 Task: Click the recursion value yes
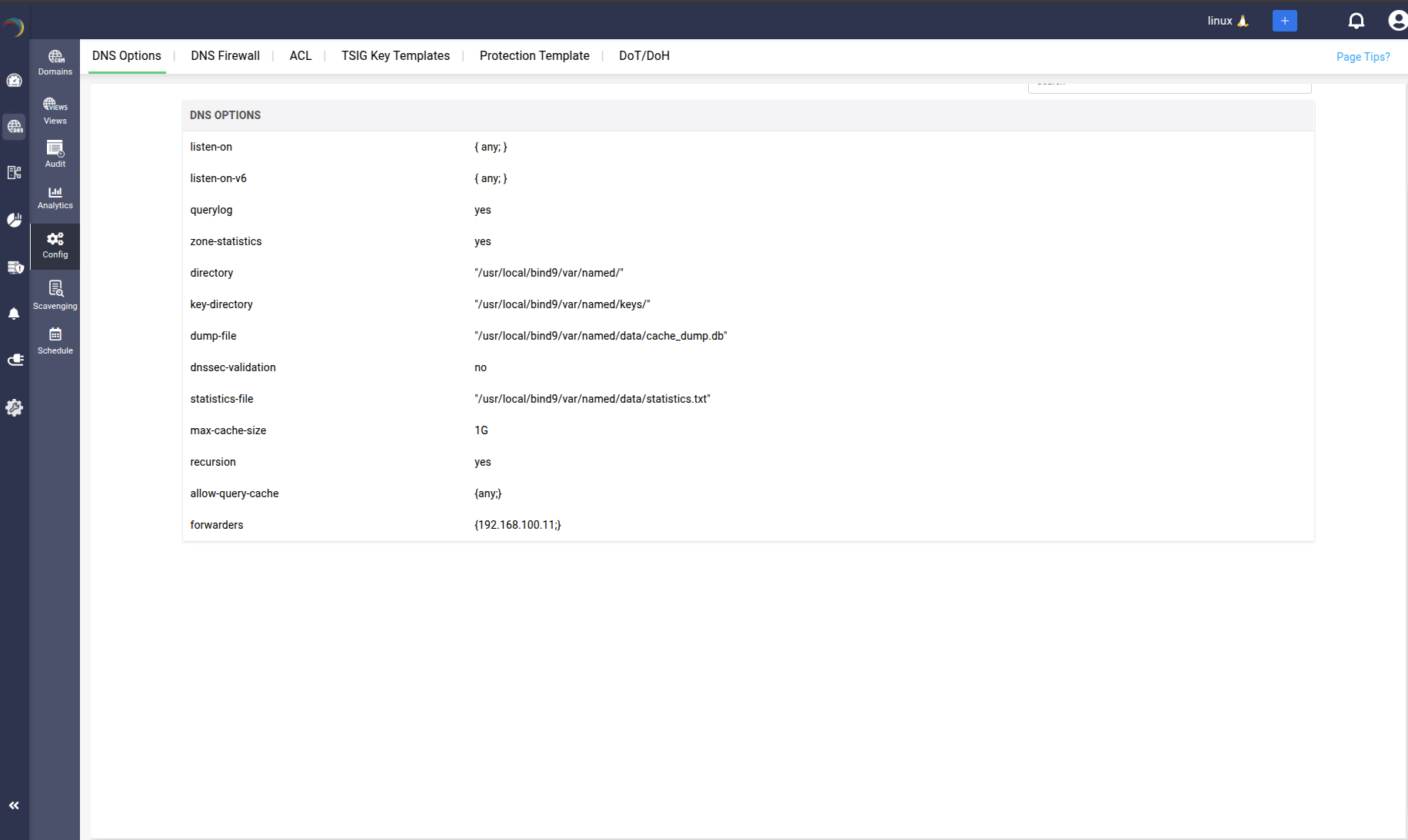click(x=483, y=463)
